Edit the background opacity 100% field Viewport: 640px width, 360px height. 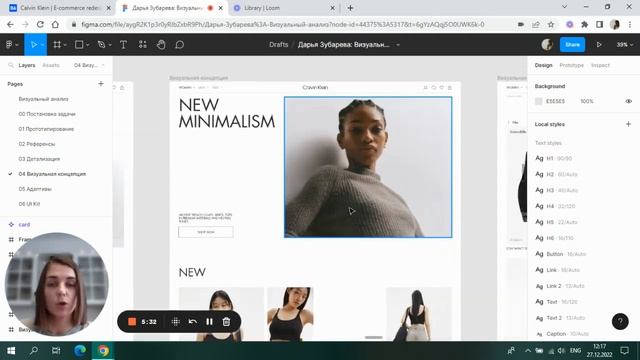coord(587,101)
